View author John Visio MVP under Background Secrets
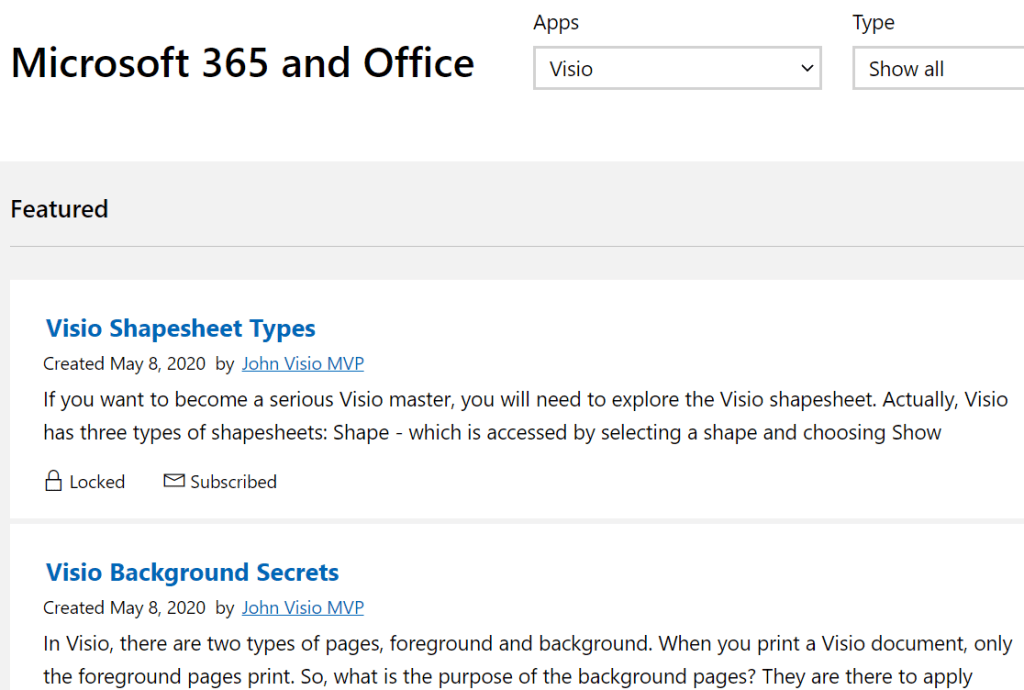 303,607
